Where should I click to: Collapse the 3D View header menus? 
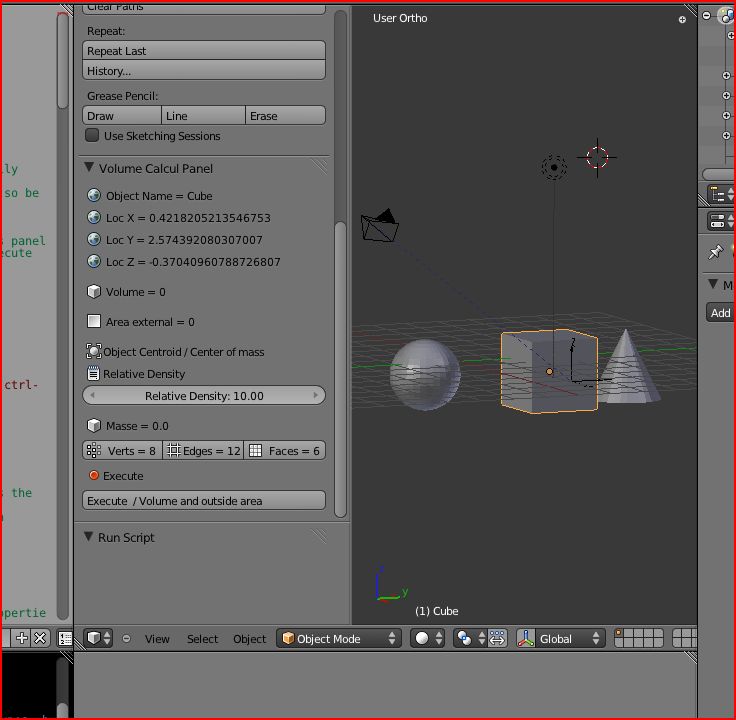[x=126, y=639]
